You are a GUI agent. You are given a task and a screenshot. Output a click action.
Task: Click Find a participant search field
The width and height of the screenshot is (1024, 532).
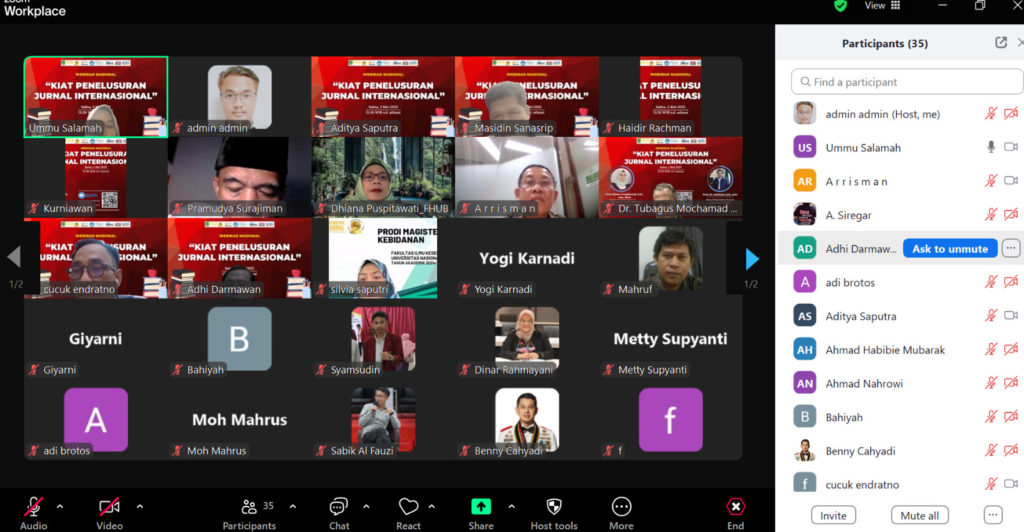(x=907, y=82)
